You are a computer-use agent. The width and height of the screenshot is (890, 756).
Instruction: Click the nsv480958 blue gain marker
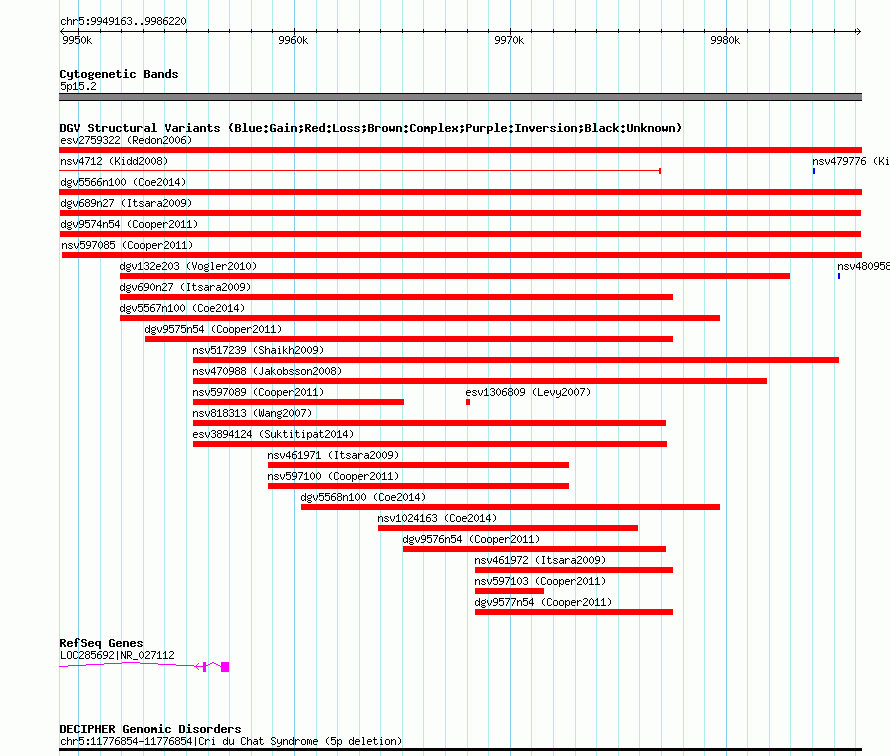[x=839, y=276]
